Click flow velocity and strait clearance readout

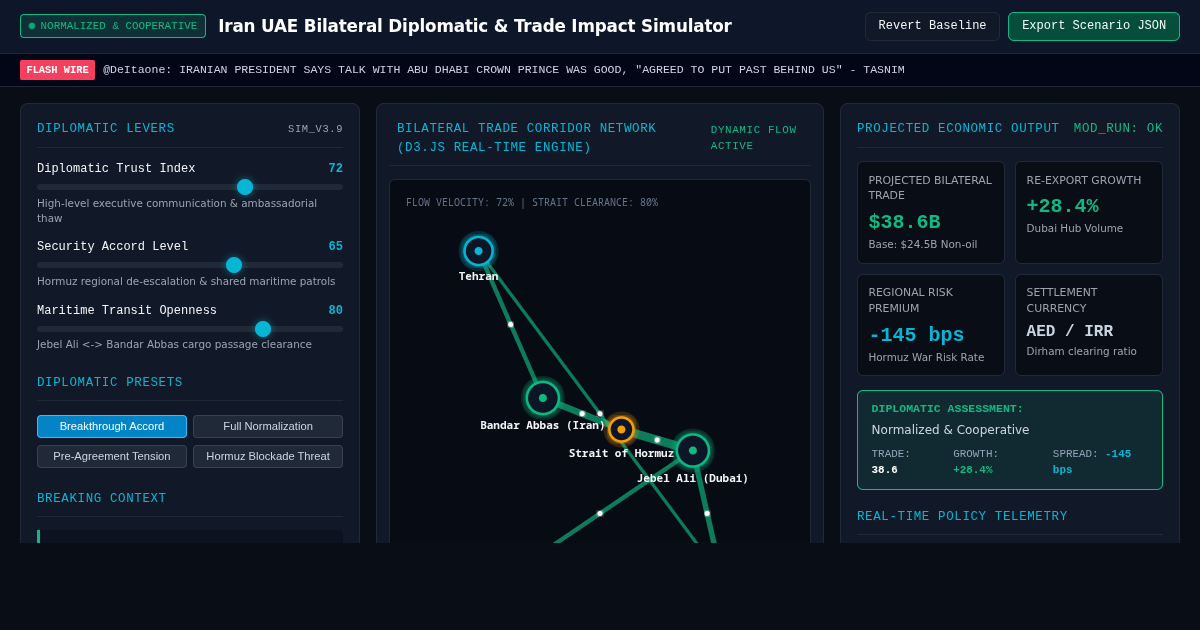(x=532, y=203)
